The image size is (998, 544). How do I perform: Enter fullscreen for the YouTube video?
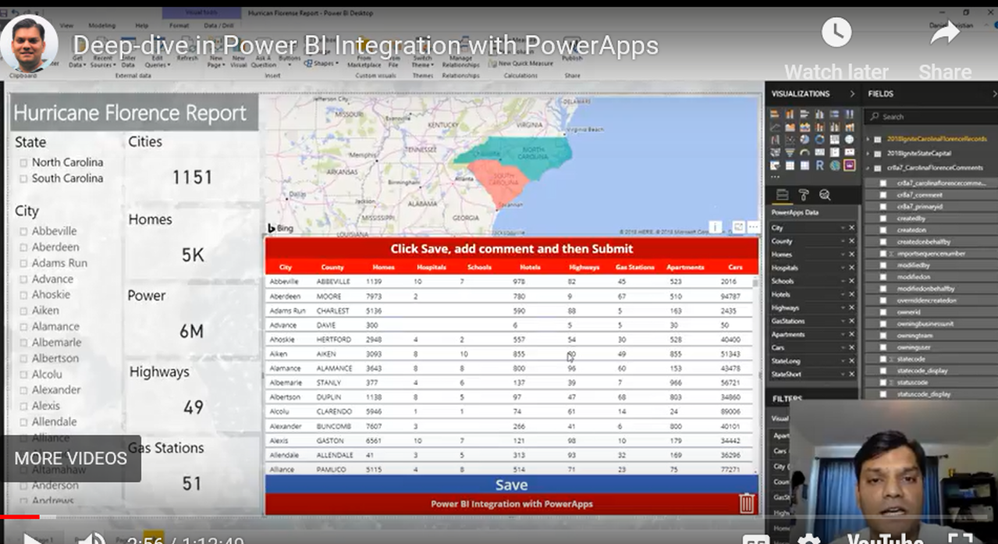[960, 538]
